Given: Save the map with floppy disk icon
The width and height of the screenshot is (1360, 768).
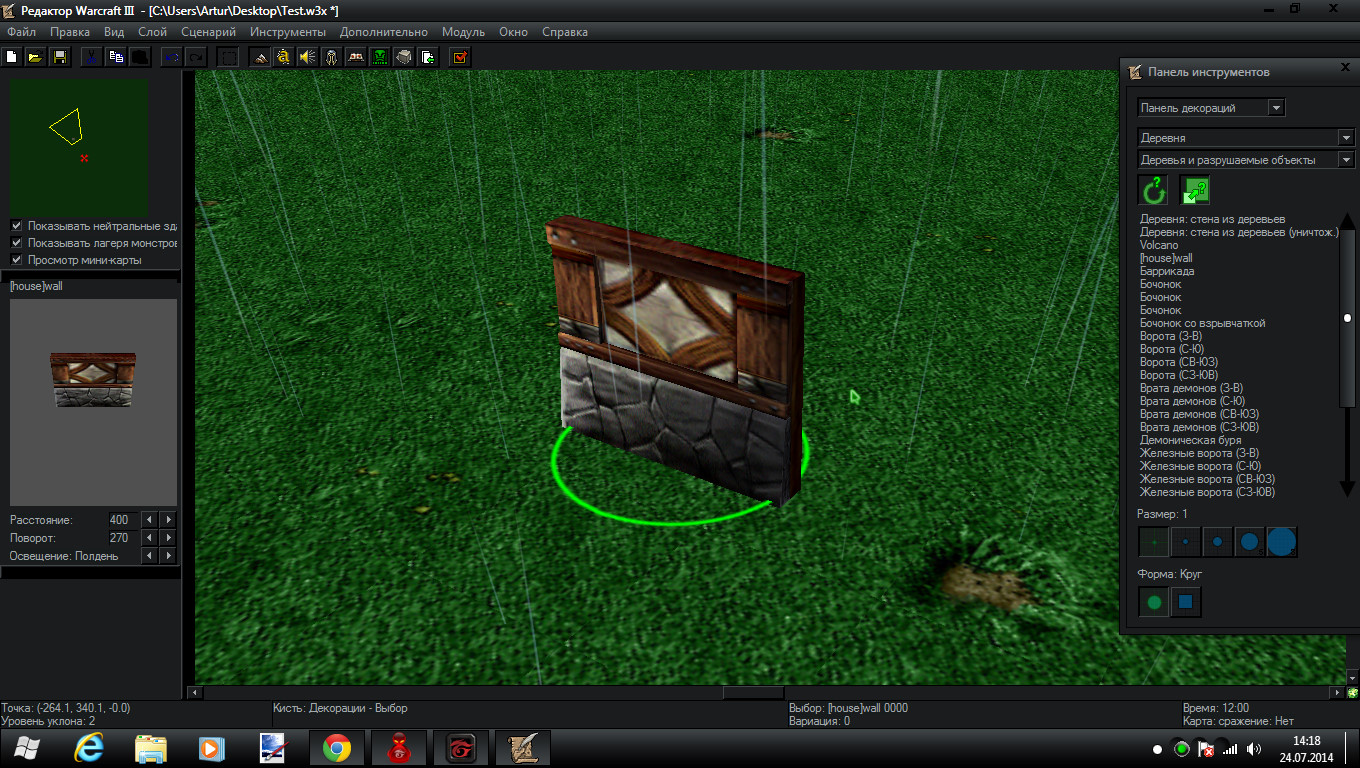Looking at the screenshot, I should pyautogui.click(x=59, y=57).
